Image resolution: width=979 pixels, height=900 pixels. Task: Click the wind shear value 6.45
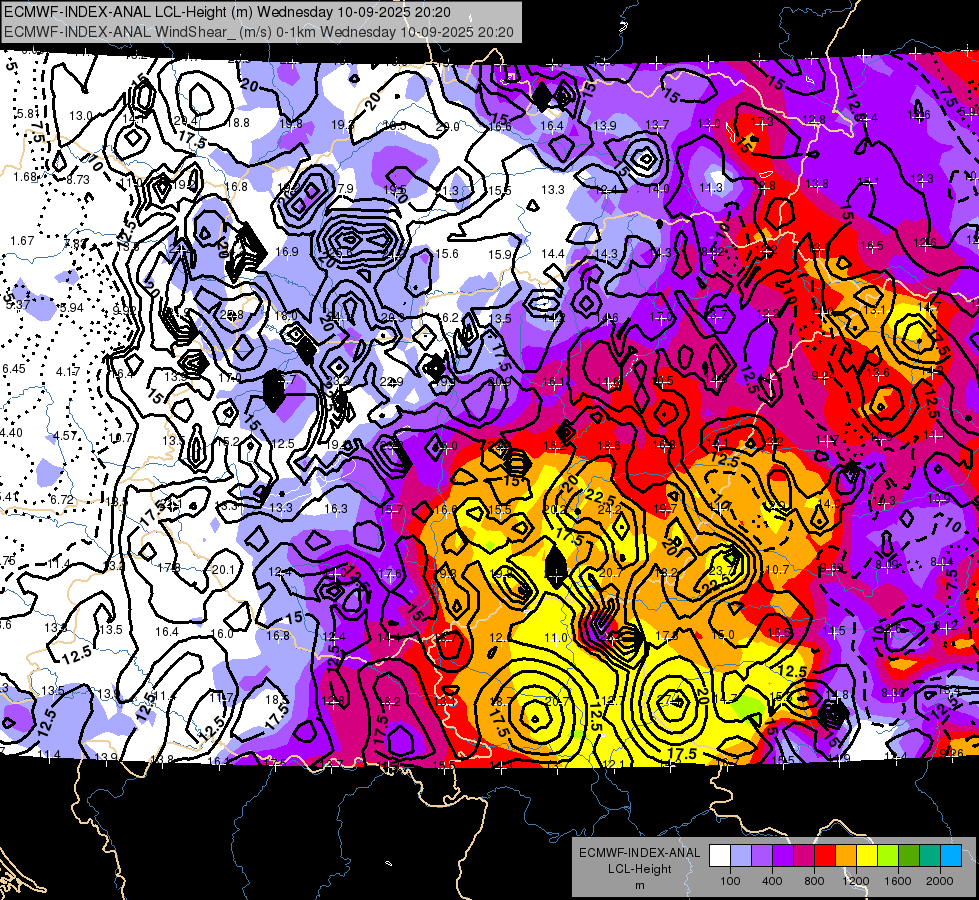[x=14, y=368]
